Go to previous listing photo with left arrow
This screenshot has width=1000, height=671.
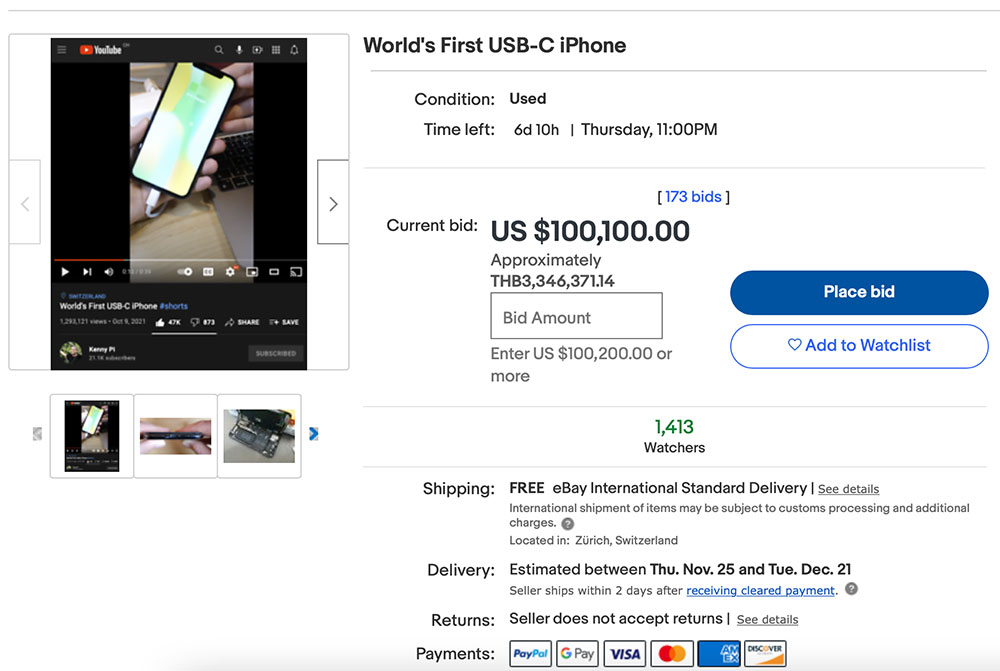click(x=25, y=203)
